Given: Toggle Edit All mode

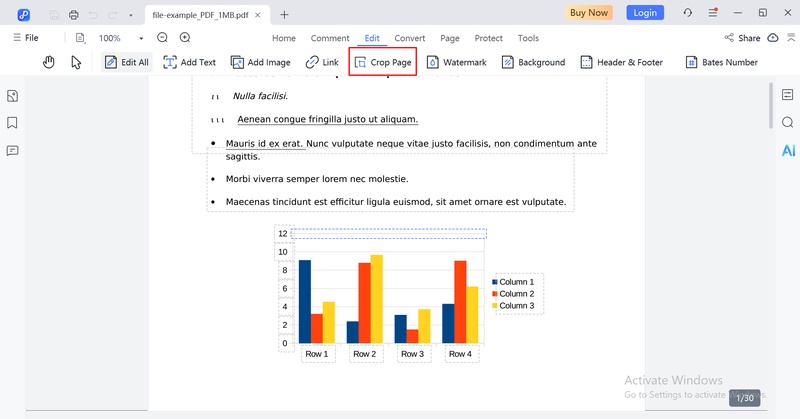Looking at the screenshot, I should 127,62.
